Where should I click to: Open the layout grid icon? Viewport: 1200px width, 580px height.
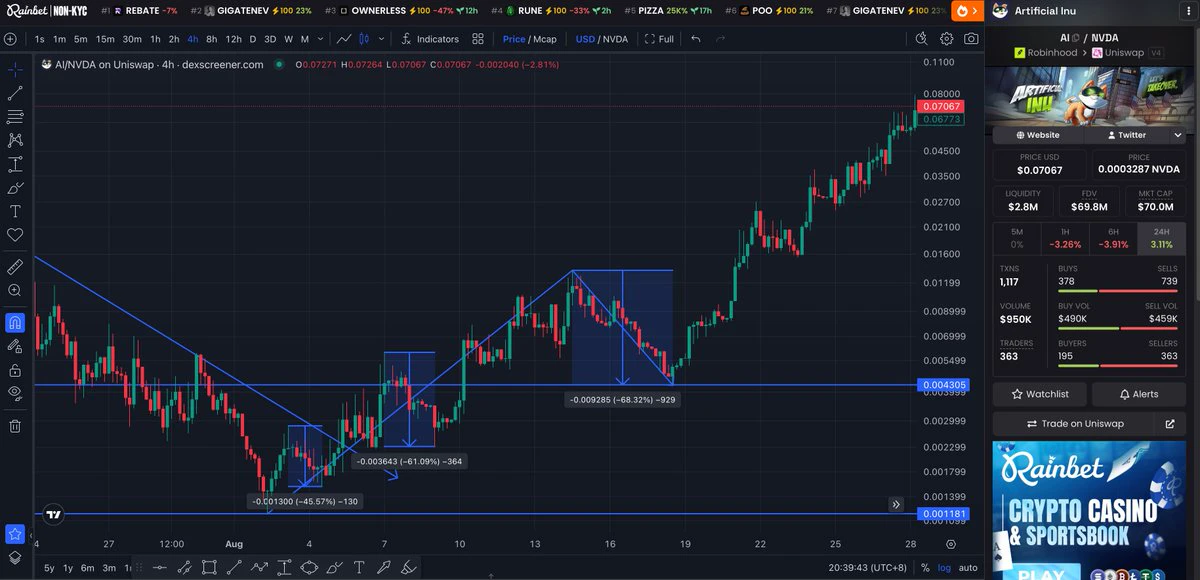[x=478, y=39]
